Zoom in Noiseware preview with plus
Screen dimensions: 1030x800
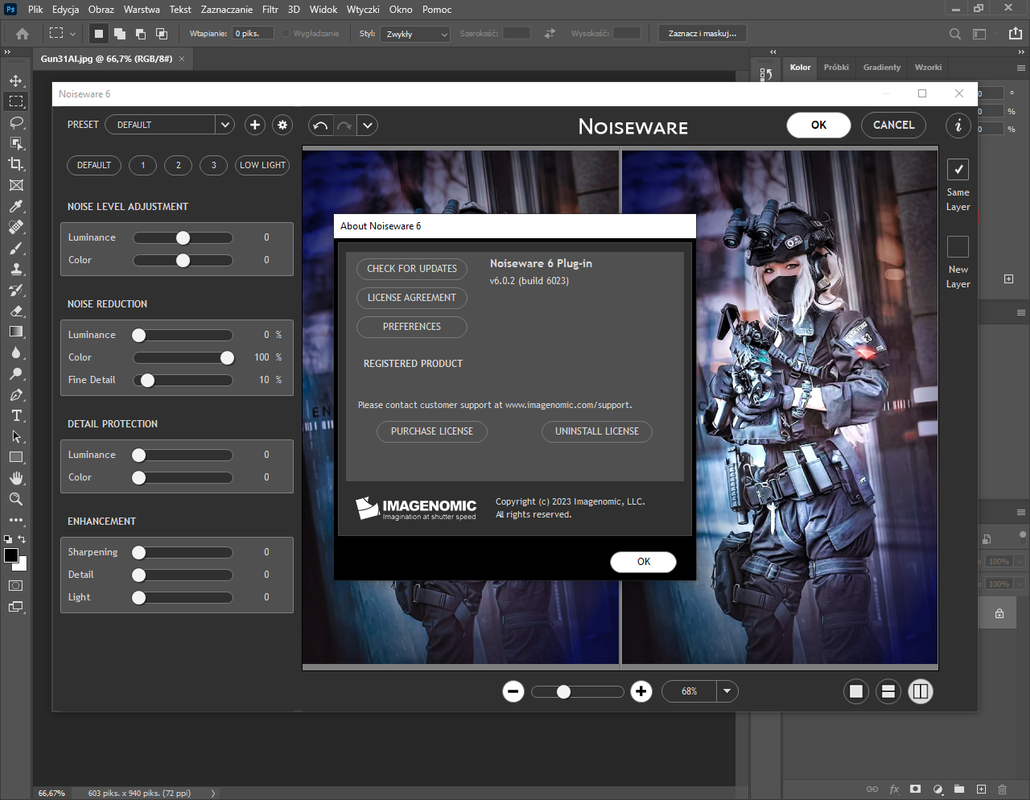click(x=641, y=691)
